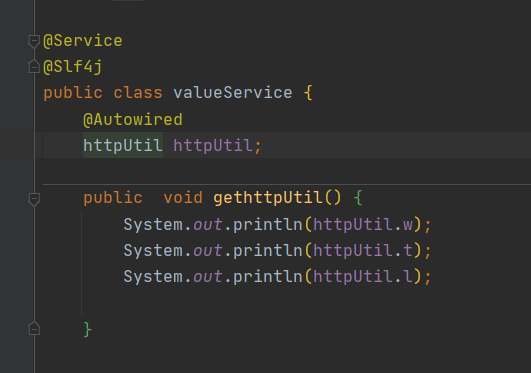Click the gethttpUtil method name
Viewport: 531px width, 373px height.
click(x=268, y=198)
